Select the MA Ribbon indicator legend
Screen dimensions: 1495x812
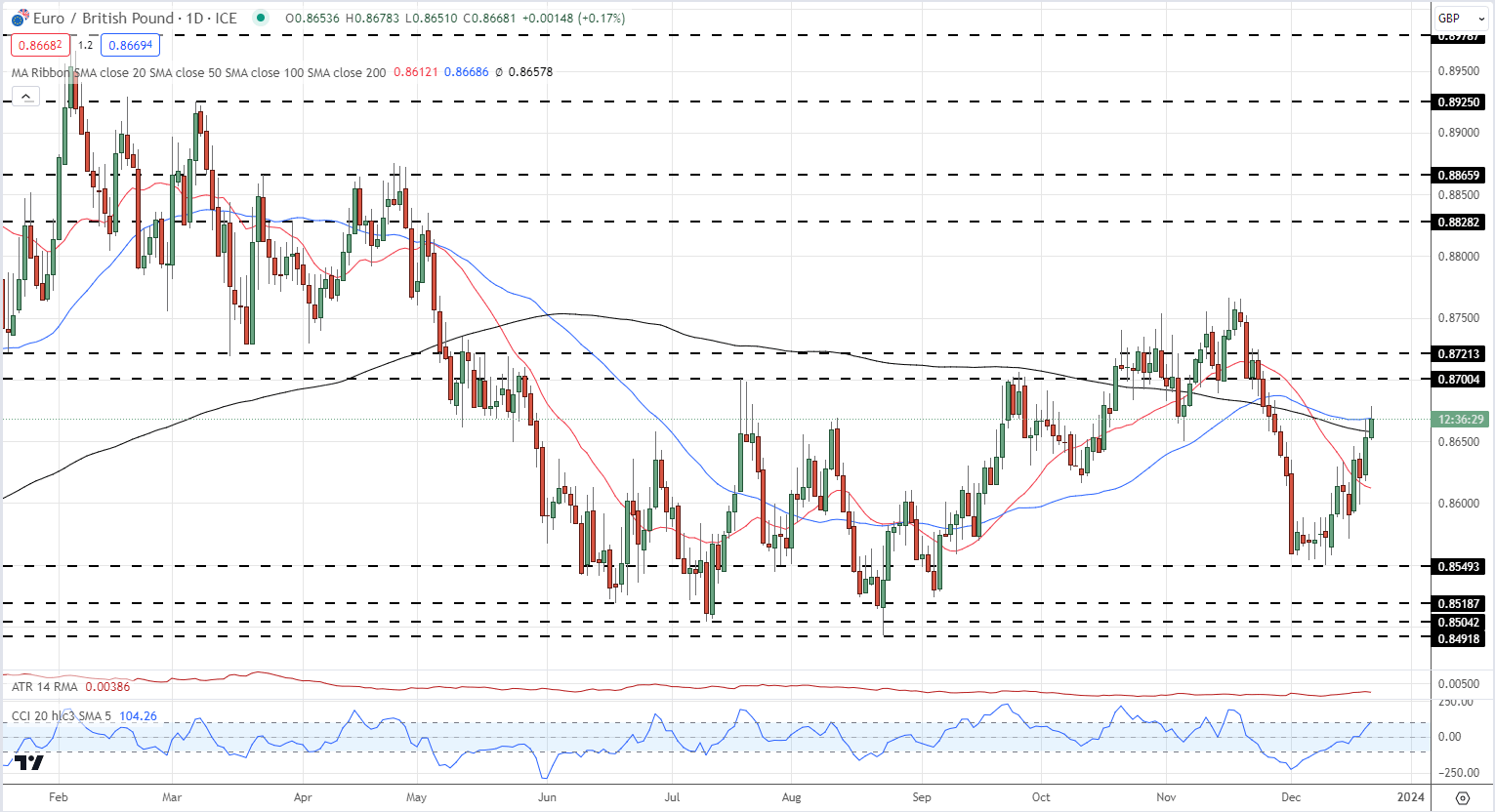click(199, 72)
